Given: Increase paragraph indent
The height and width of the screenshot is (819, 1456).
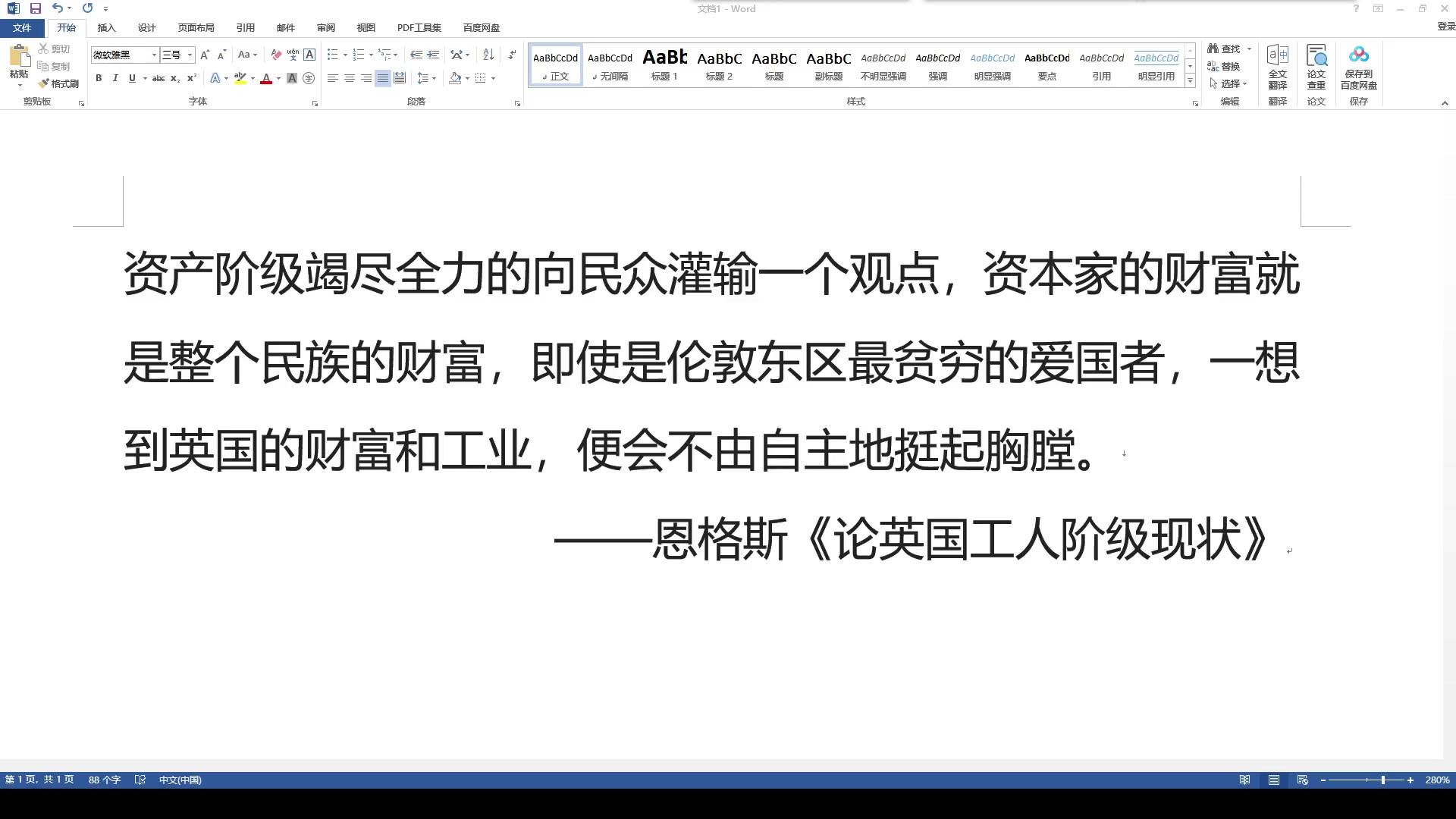Looking at the screenshot, I should 433,55.
